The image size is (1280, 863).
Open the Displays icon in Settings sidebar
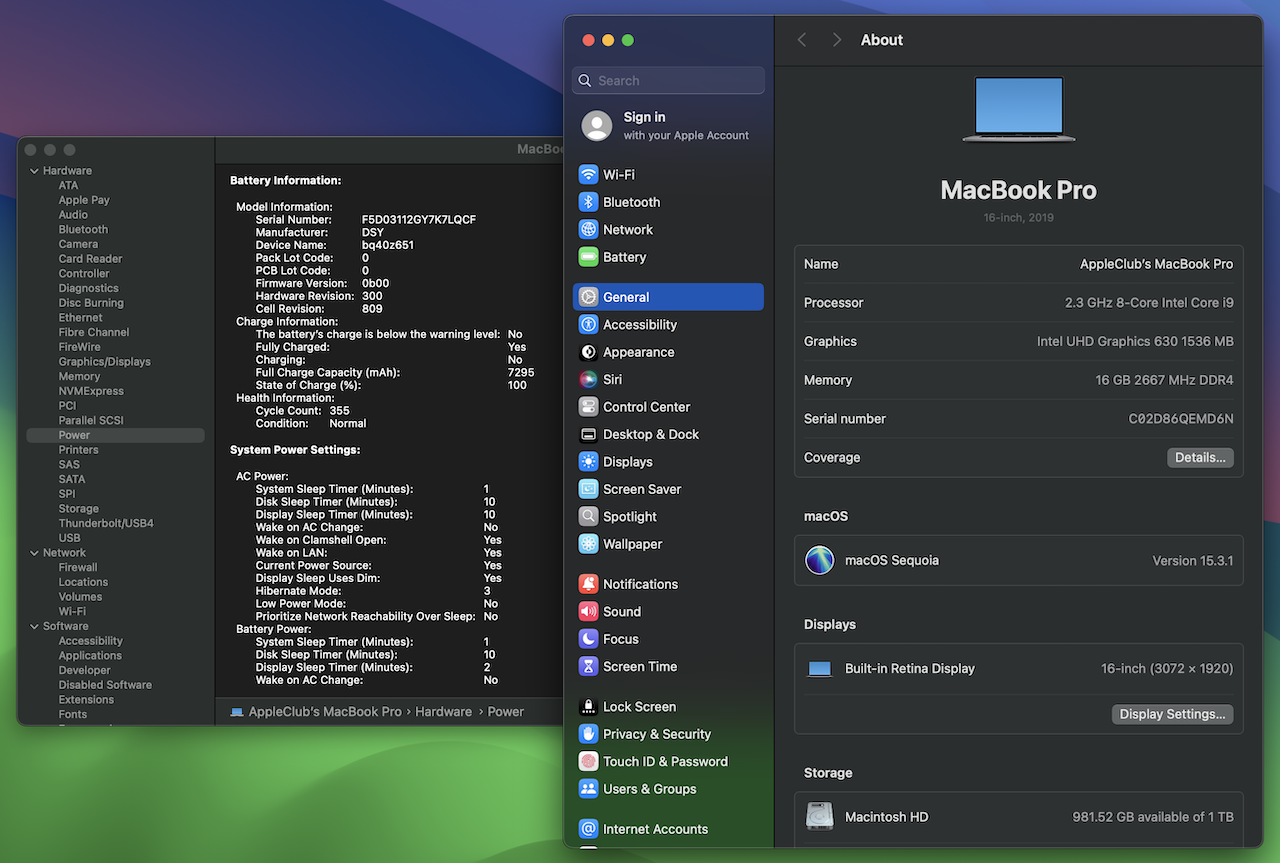[x=588, y=462]
